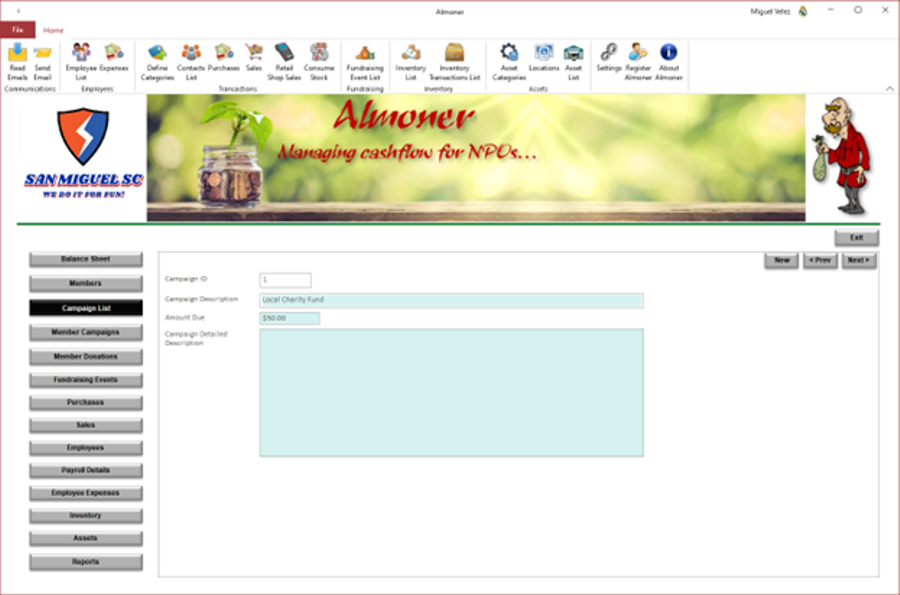This screenshot has width=900, height=595.
Task: Open Settings in the ribbon
Action: point(608,58)
